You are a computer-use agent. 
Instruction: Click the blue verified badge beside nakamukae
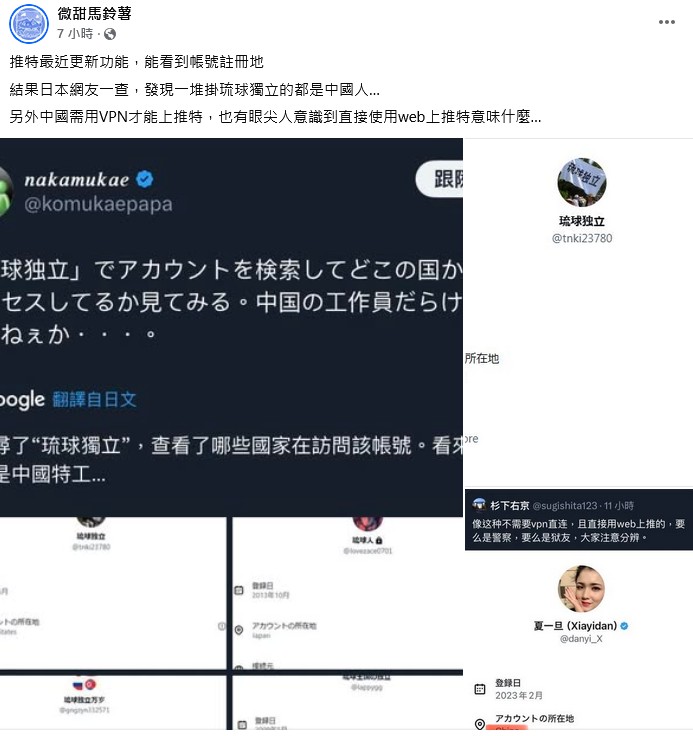145,179
